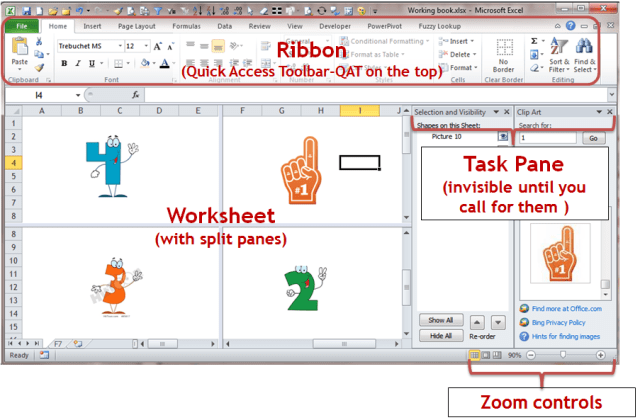Viewport: 640px width, 420px height.
Task: Click the No Border icon
Action: tap(504, 47)
